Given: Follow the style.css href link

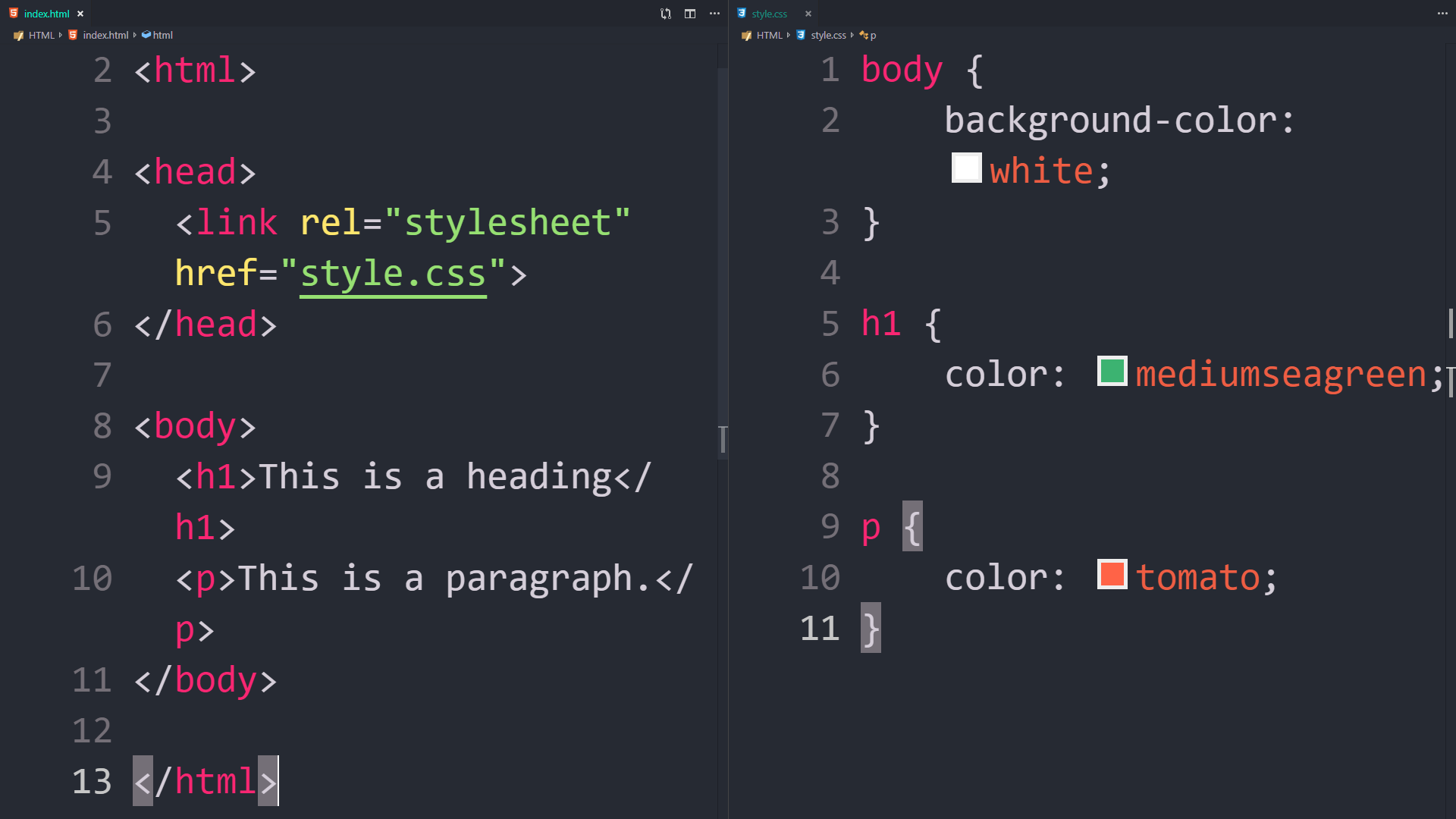Looking at the screenshot, I should (393, 274).
